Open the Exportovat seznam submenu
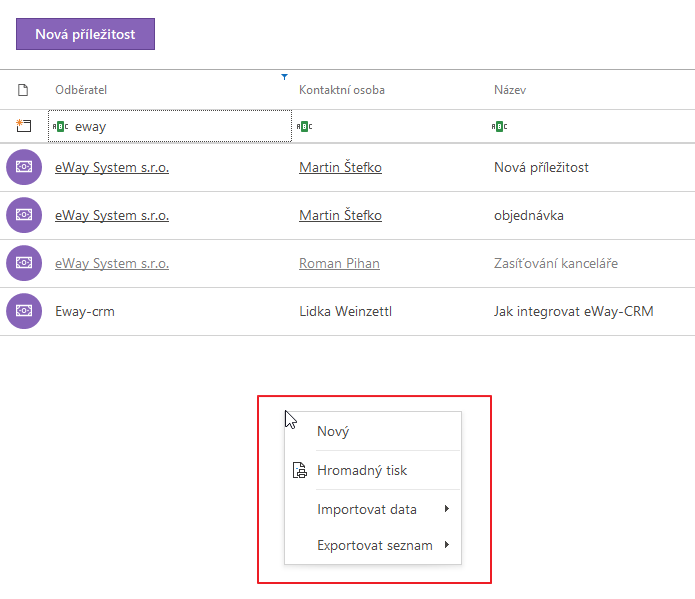Viewport: 695px width, 599px height. tap(373, 545)
